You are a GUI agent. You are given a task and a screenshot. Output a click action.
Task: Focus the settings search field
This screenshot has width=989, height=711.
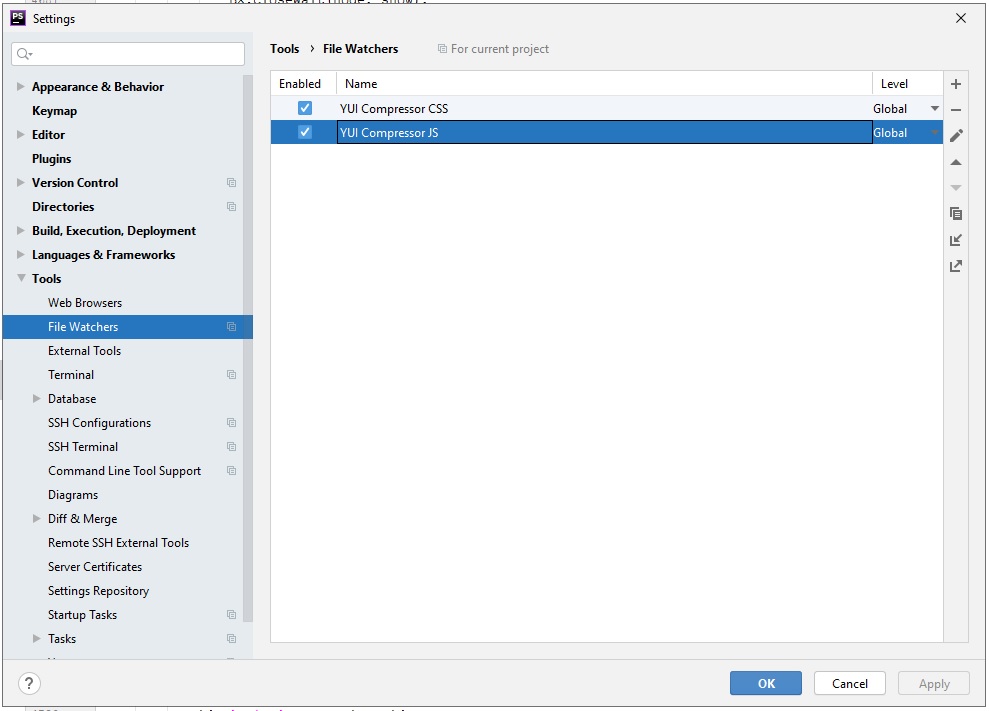(x=128, y=54)
